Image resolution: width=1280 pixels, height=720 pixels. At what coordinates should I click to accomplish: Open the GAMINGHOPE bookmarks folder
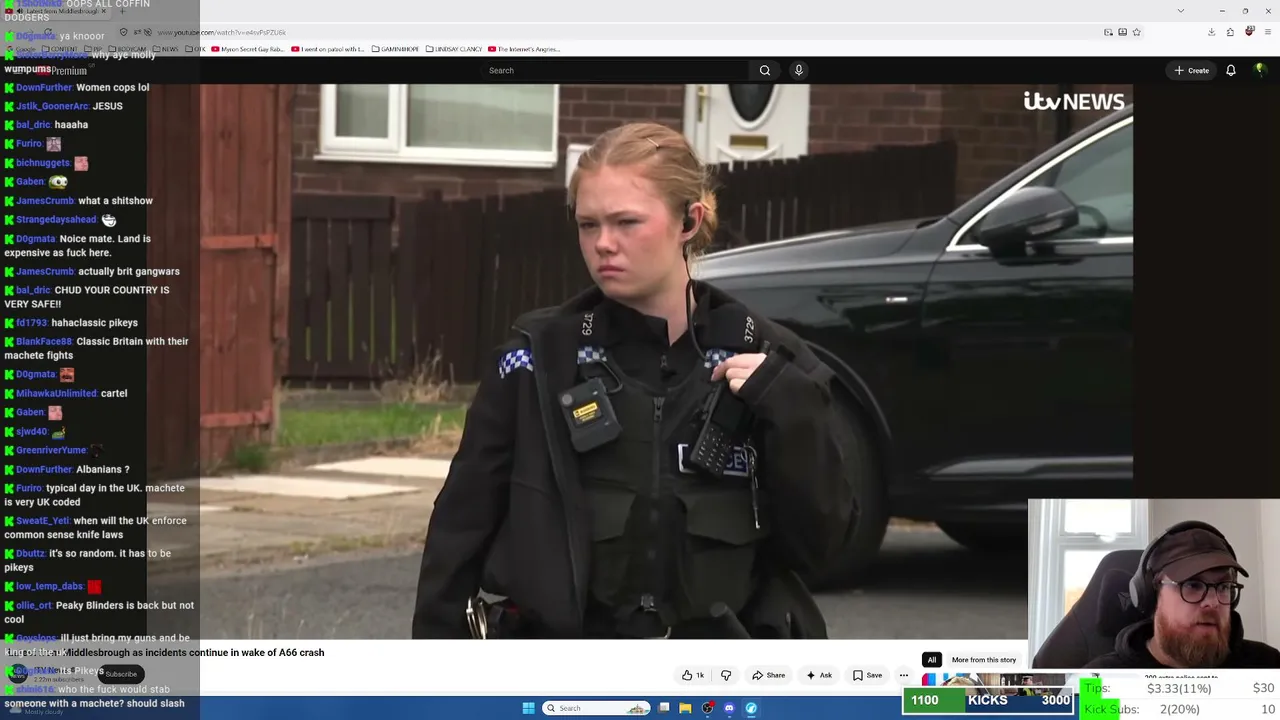395,49
